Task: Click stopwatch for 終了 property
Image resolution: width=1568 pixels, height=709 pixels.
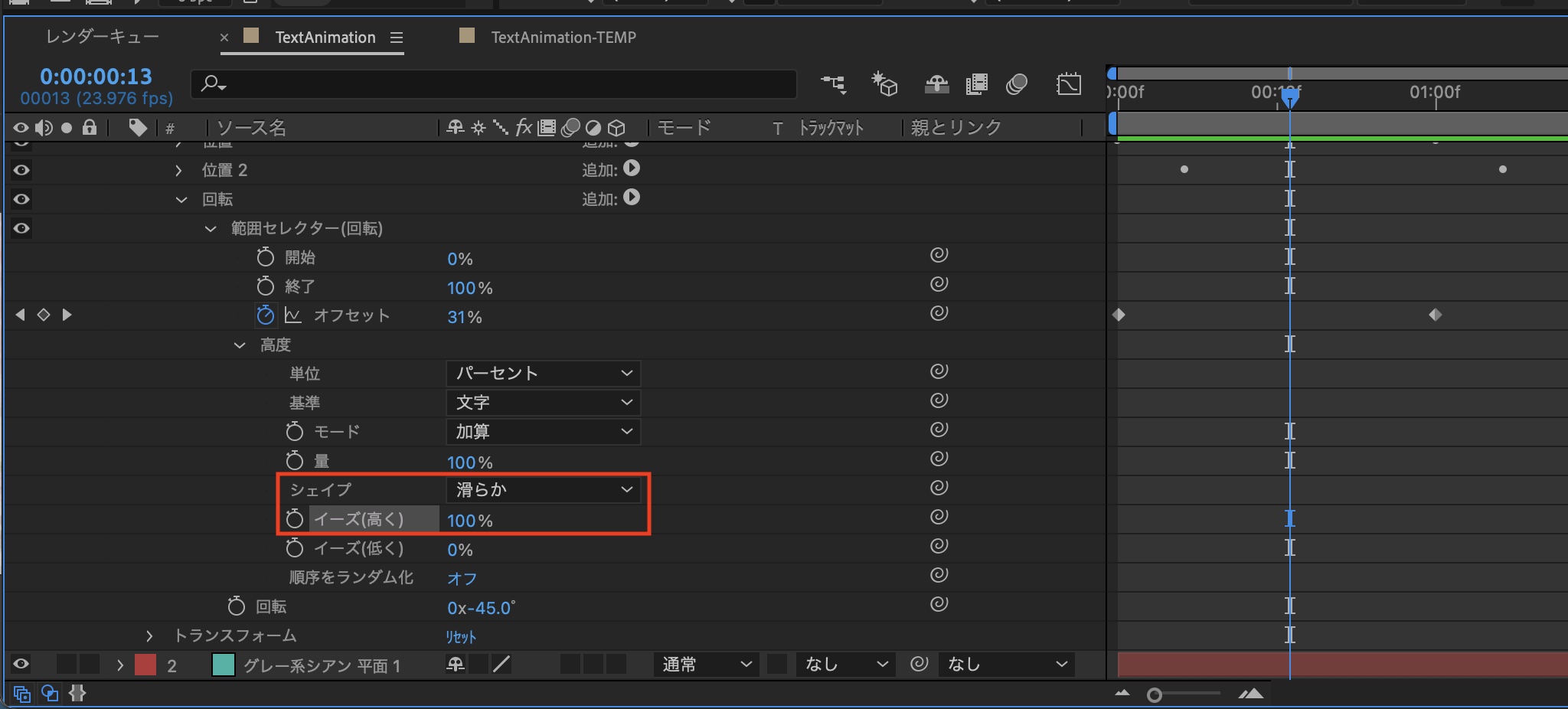Action: [x=266, y=286]
